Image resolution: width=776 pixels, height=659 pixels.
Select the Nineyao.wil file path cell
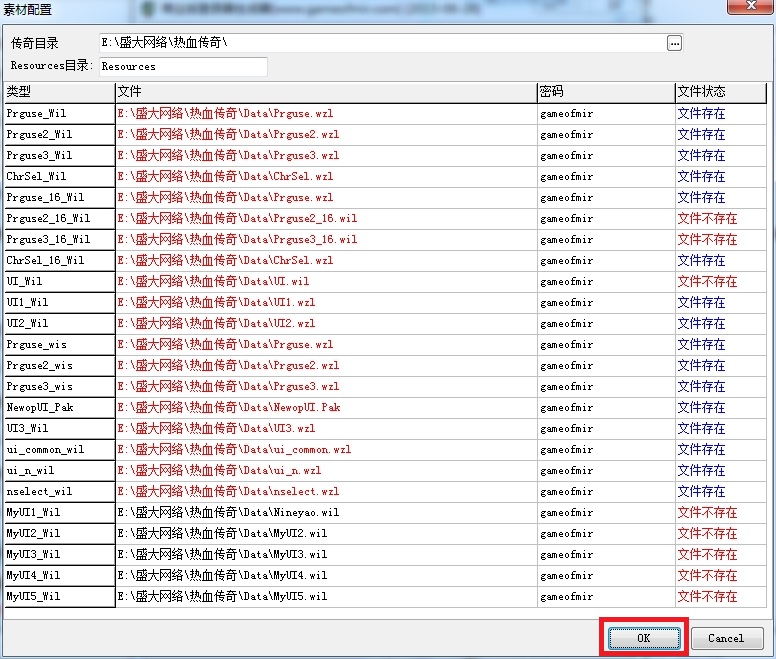(x=325, y=513)
